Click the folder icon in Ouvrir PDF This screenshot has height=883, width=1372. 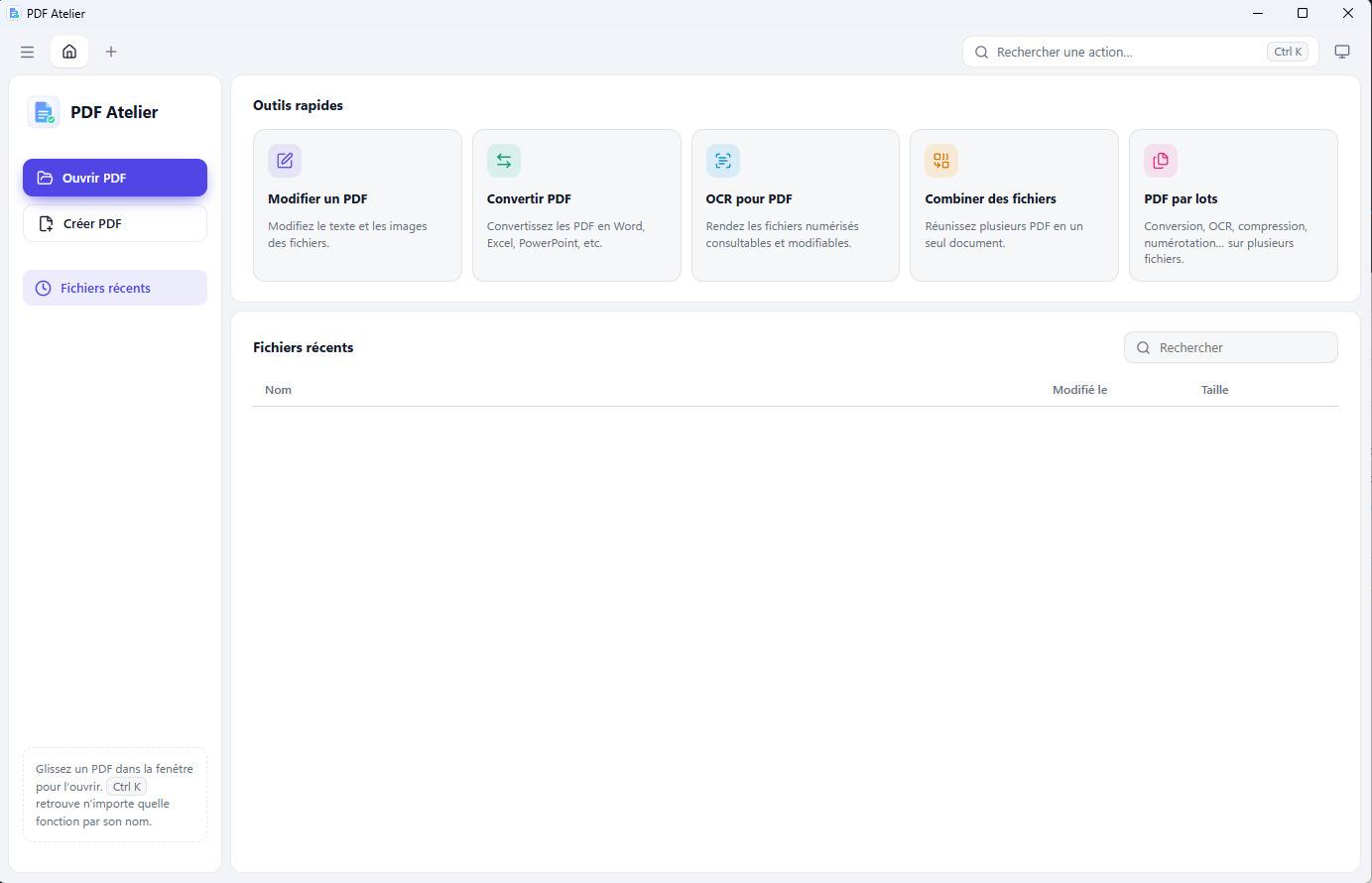tap(45, 178)
